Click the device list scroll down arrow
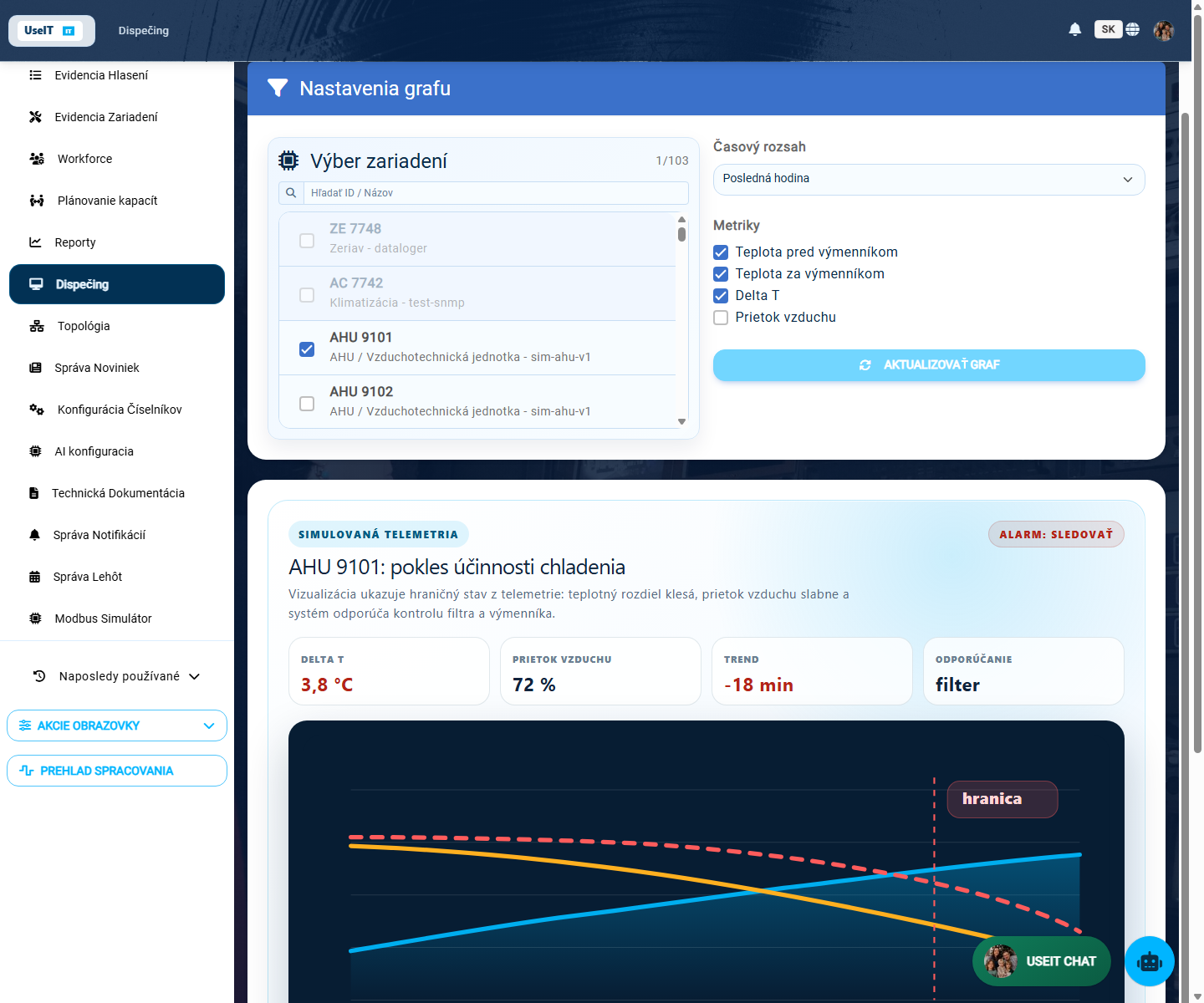Image resolution: width=1204 pixels, height=1003 pixels. pyautogui.click(x=682, y=421)
